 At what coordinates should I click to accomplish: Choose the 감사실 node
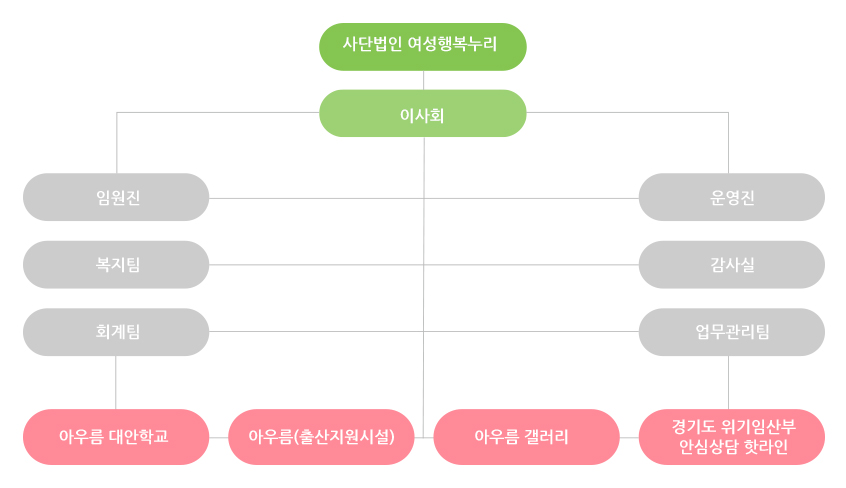732,265
